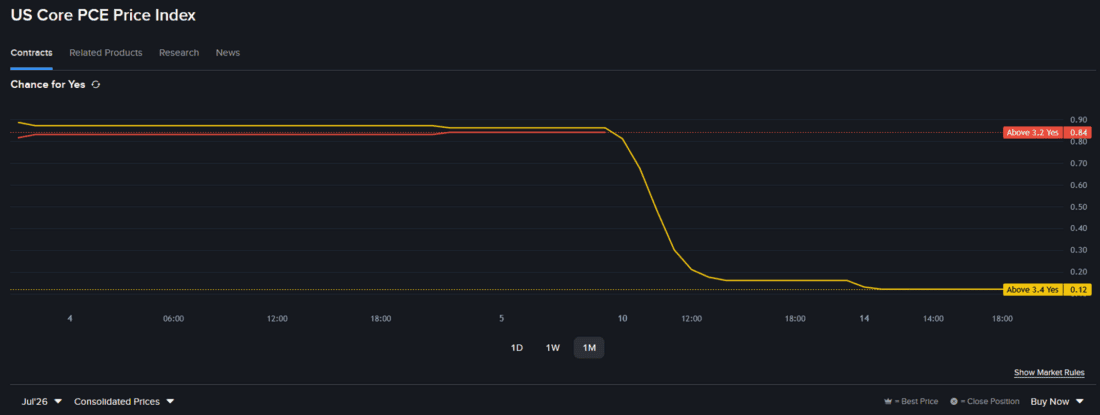
Task: Refresh the Chance for Yes chart
Action: [96, 85]
